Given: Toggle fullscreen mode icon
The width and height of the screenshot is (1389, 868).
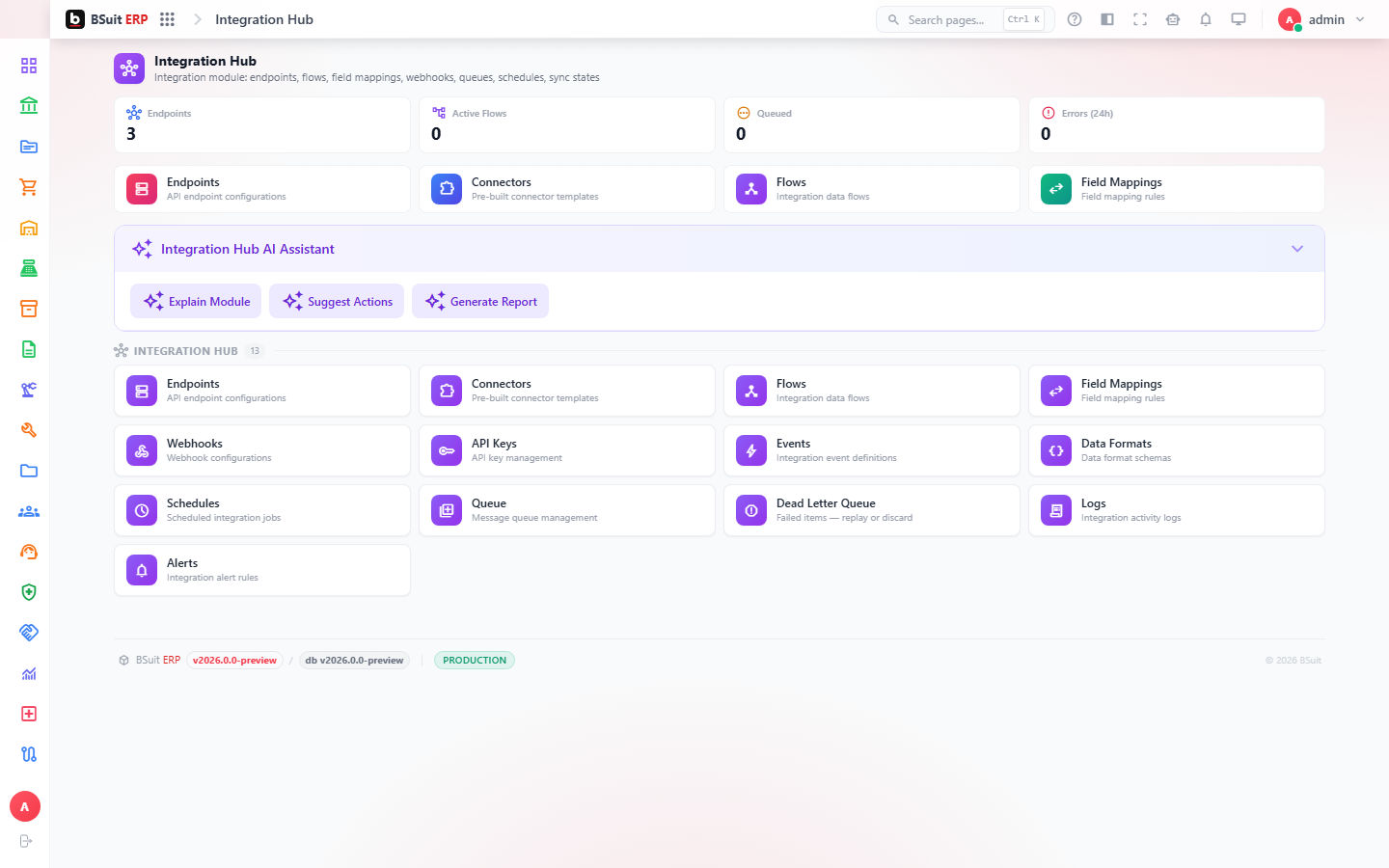Looking at the screenshot, I should click(x=1140, y=19).
